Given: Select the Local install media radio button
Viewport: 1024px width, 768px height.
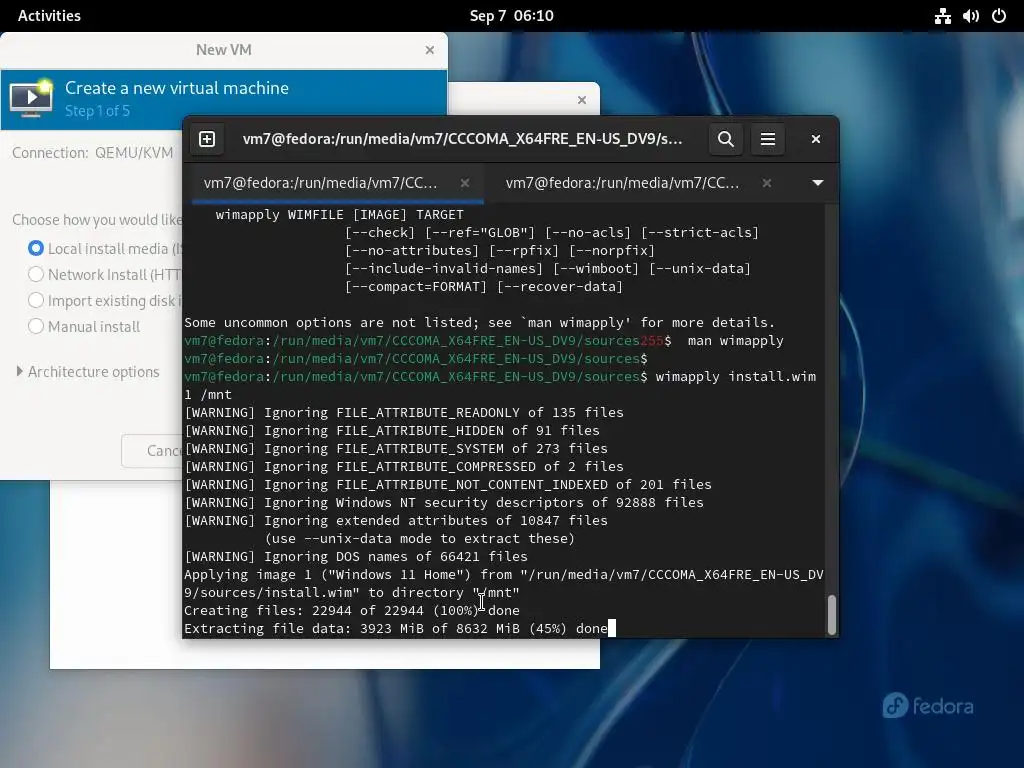Looking at the screenshot, I should click(36, 248).
